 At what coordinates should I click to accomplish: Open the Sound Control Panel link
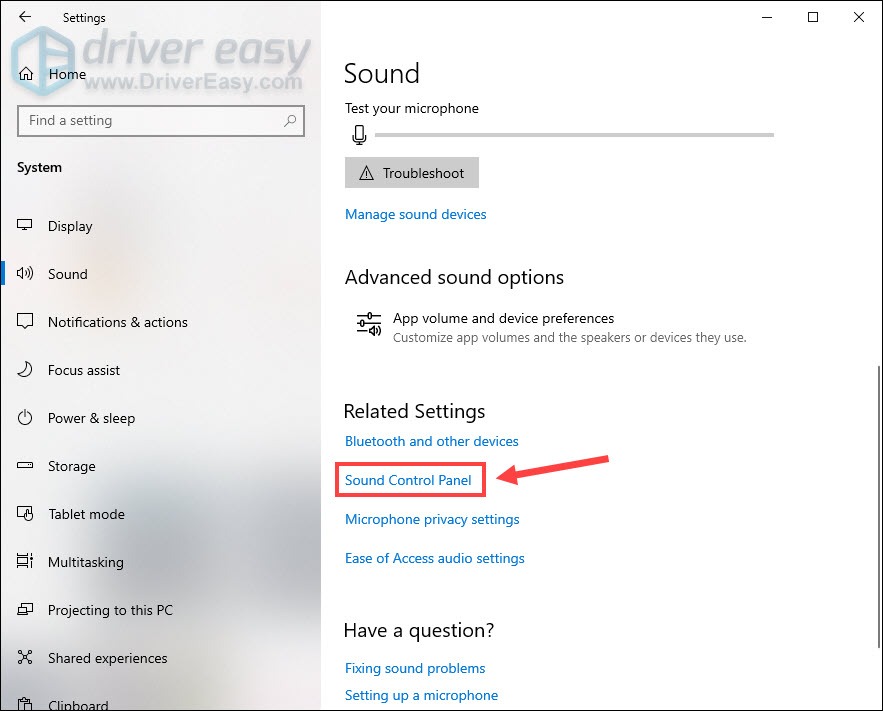coord(409,480)
